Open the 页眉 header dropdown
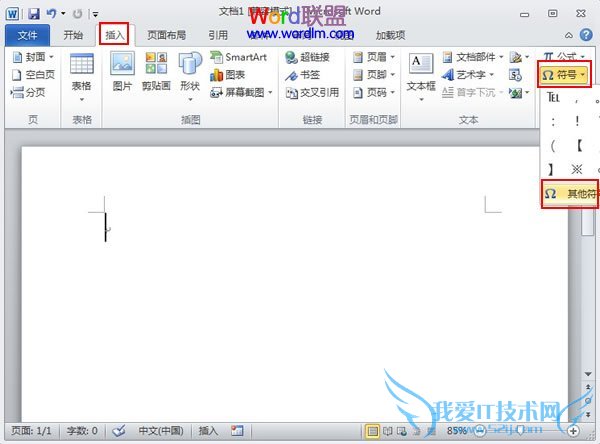 pyautogui.click(x=373, y=57)
